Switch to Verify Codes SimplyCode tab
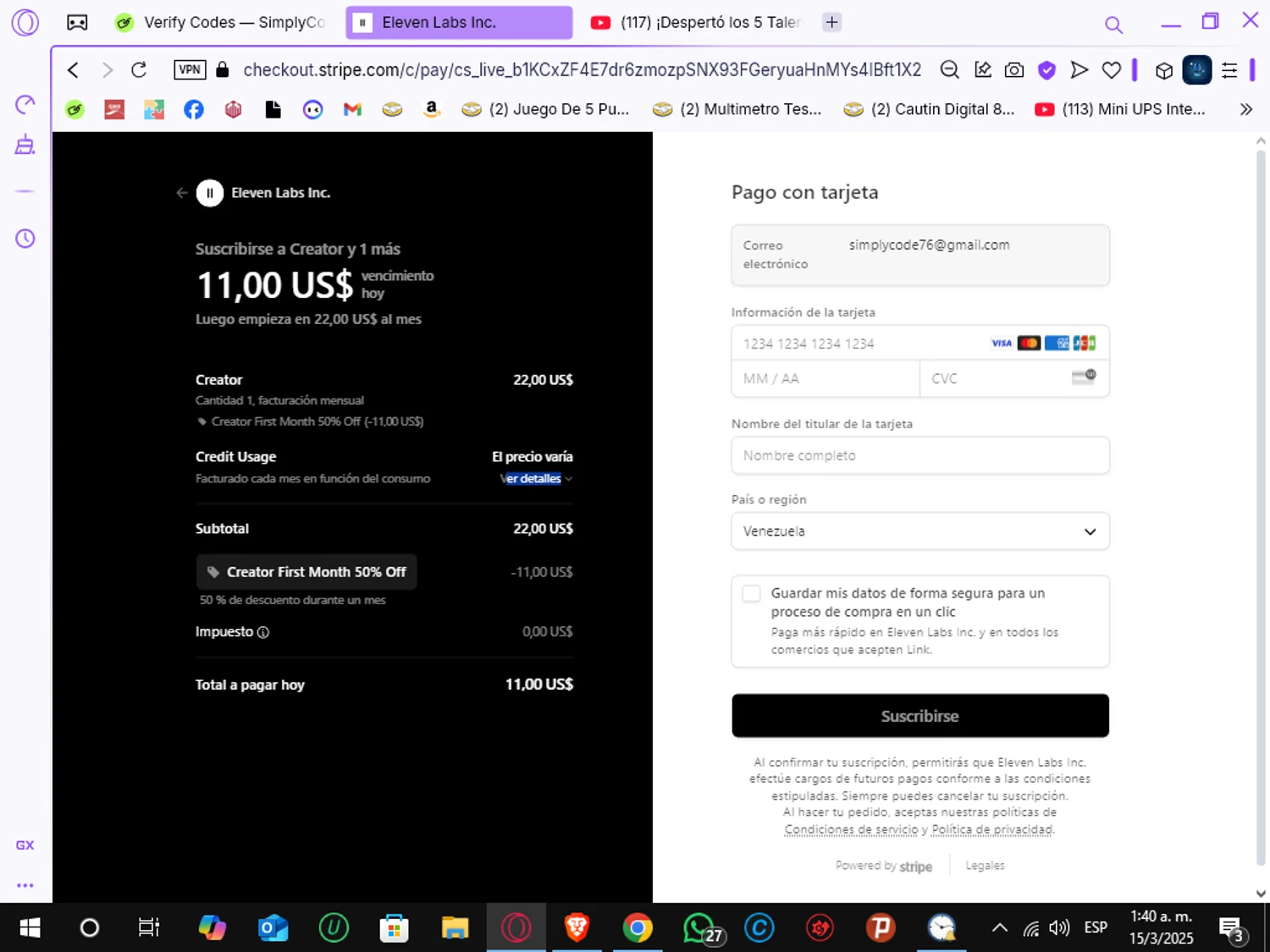Viewport: 1270px width, 952px height. [x=223, y=23]
